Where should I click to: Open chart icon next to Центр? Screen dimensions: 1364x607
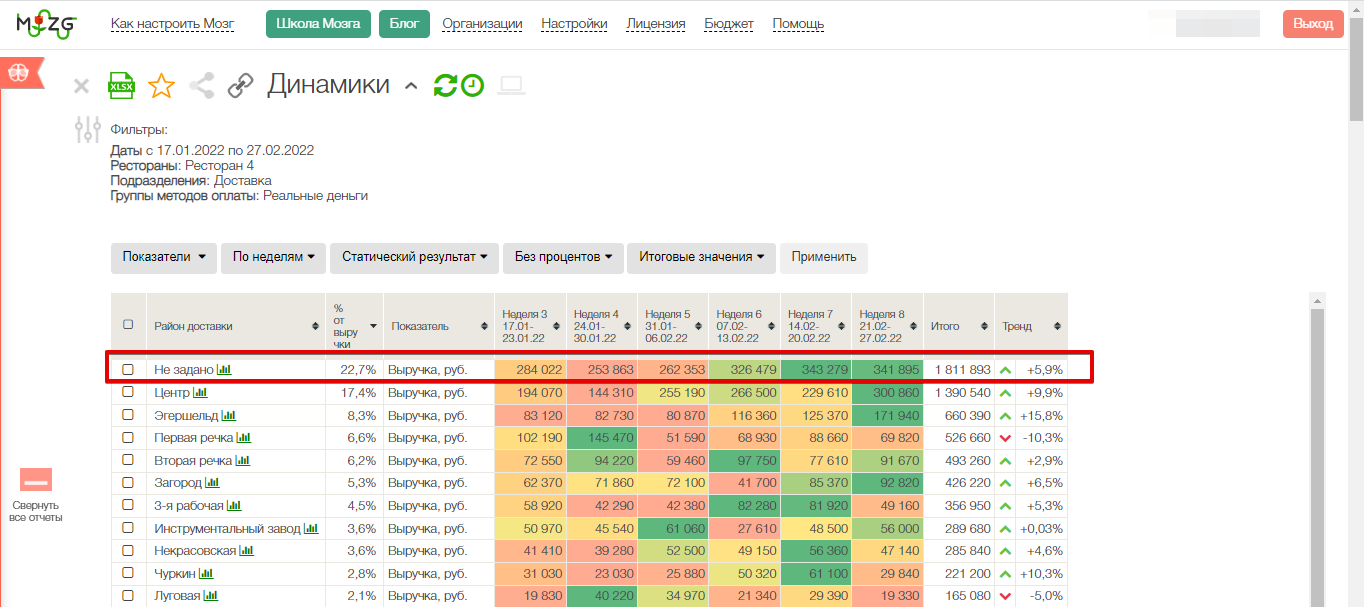pyautogui.click(x=200, y=392)
